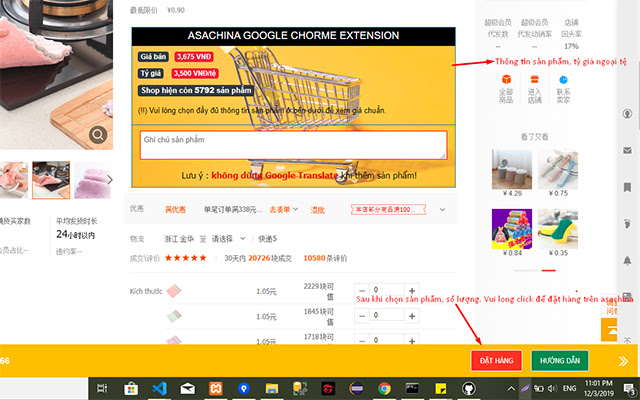Click the red coupon tag 本店部分商品满100
Screen dimensions: 640x400
click(x=388, y=209)
